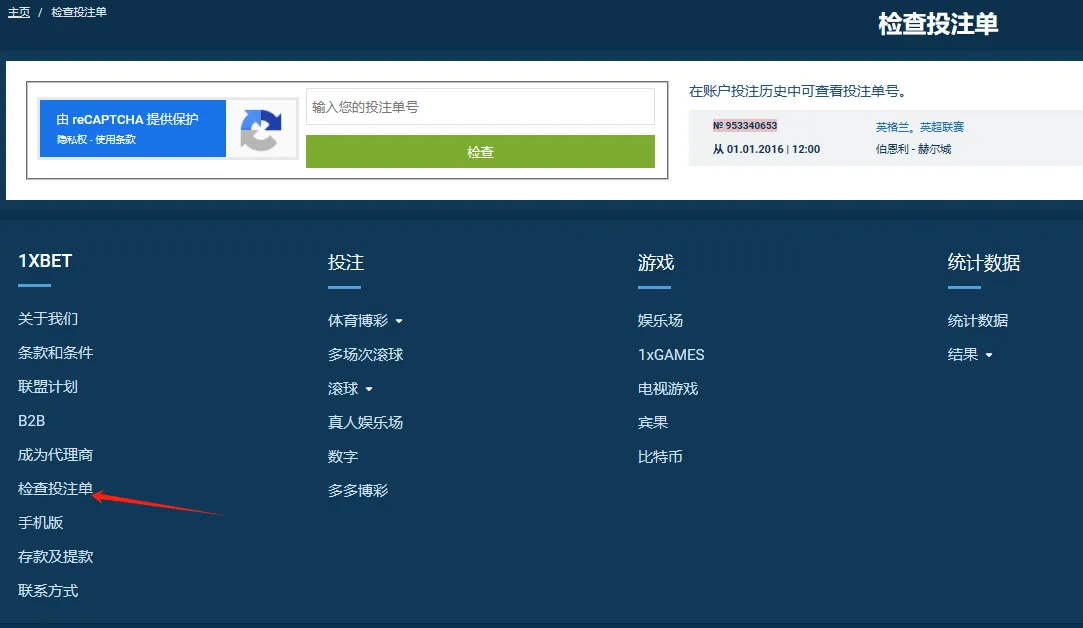Open the B2B footer link

point(31,421)
